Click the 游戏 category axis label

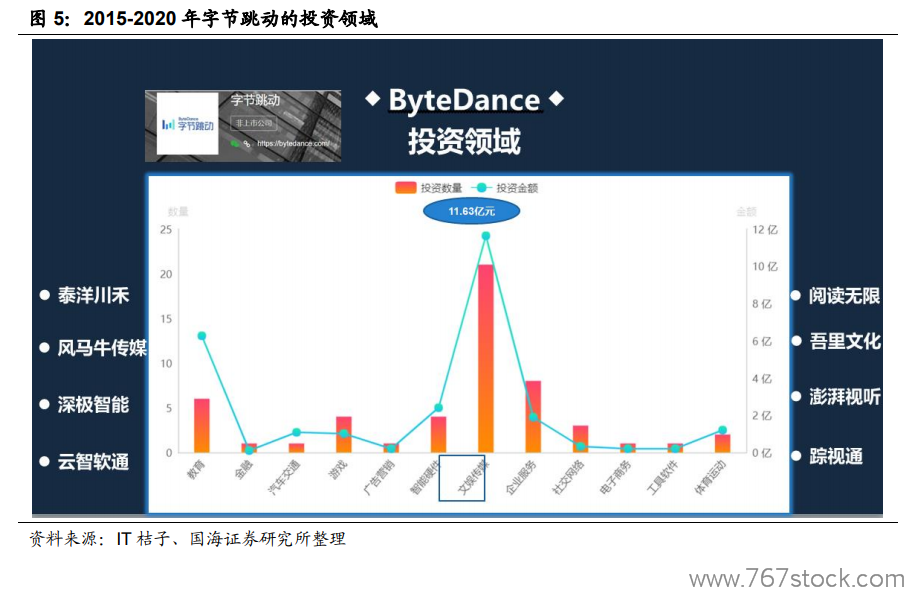pos(339,469)
